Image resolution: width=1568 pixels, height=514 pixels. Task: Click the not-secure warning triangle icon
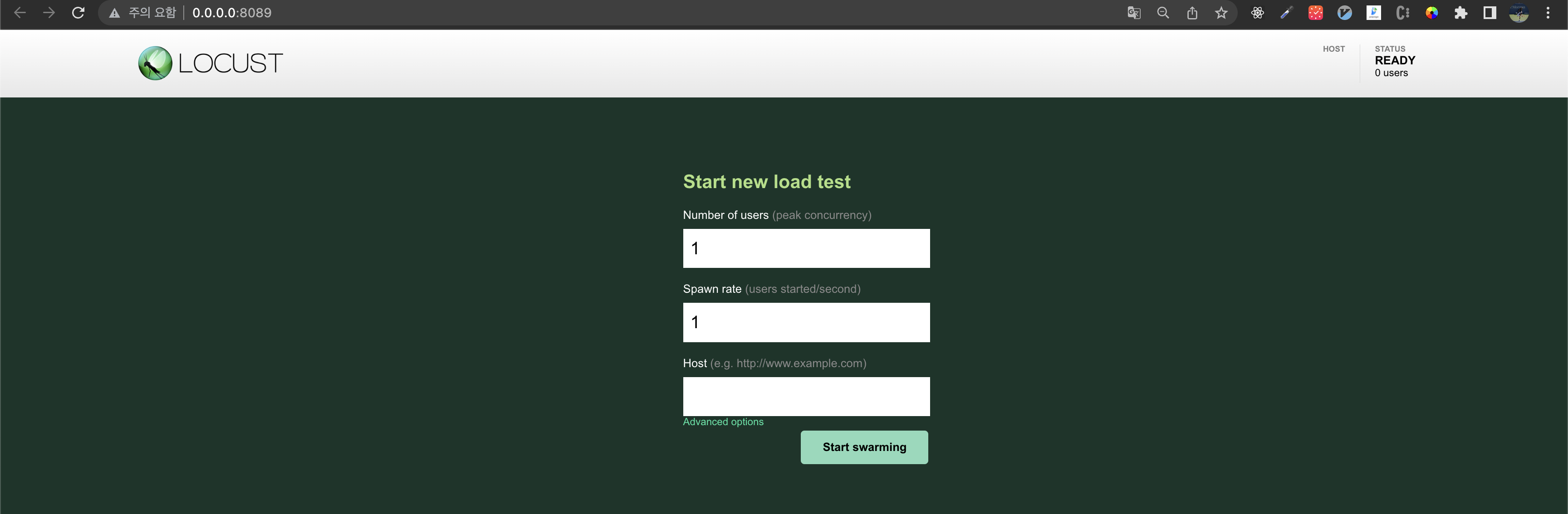[x=114, y=13]
